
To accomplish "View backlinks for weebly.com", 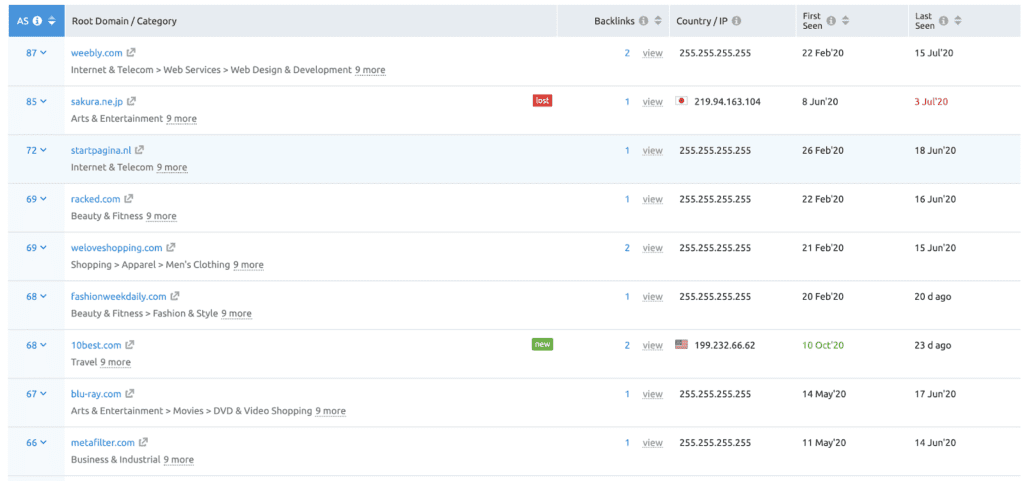I will (x=652, y=53).
